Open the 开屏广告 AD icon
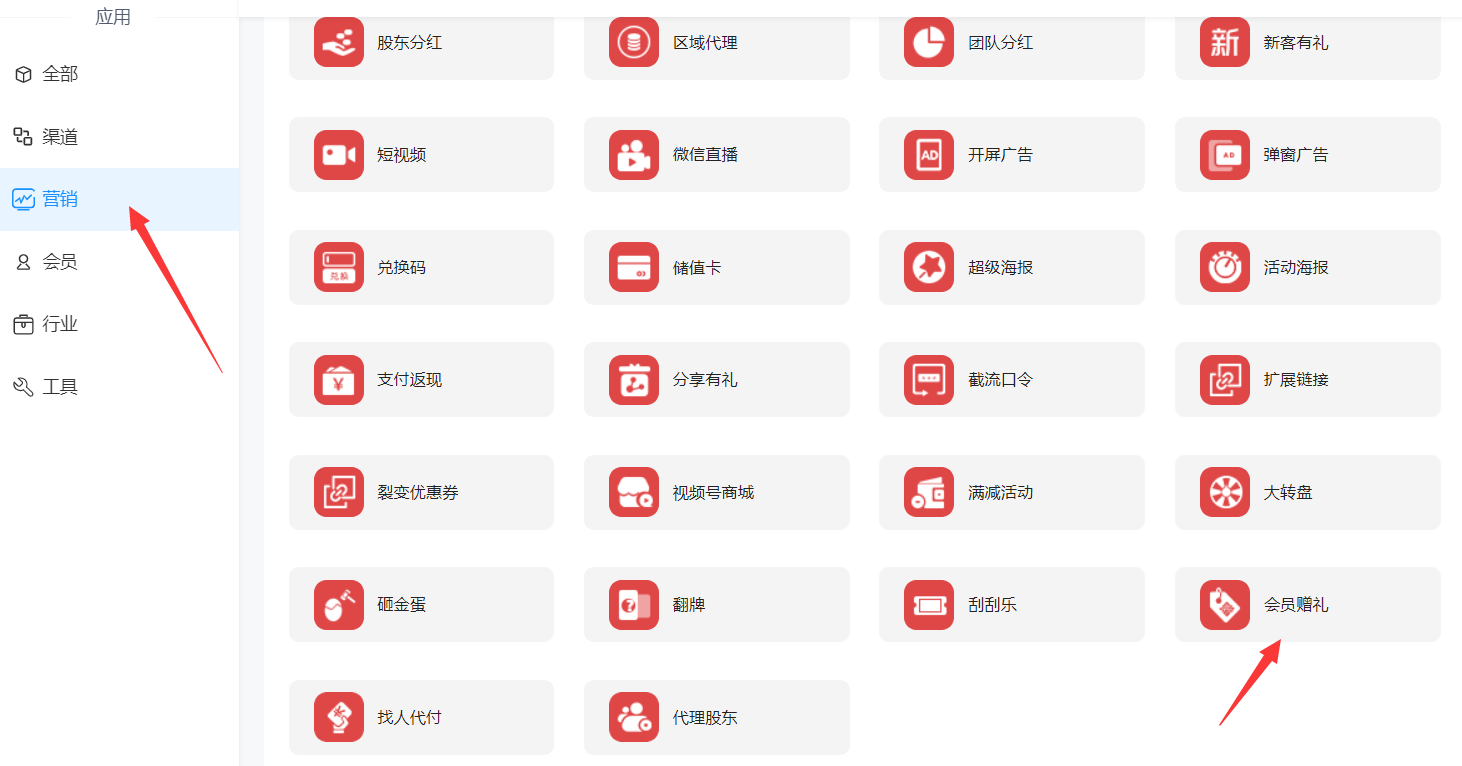The height and width of the screenshot is (766, 1462). tap(929, 155)
